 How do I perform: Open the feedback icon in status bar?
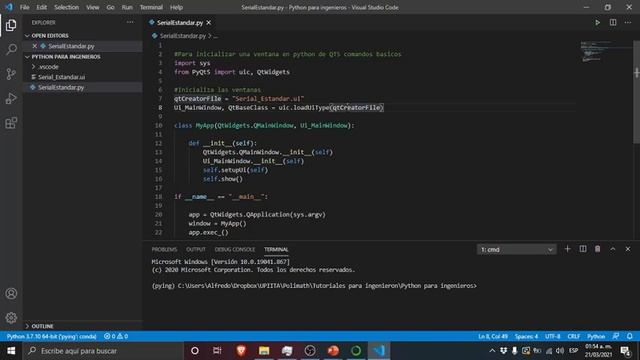point(616,336)
